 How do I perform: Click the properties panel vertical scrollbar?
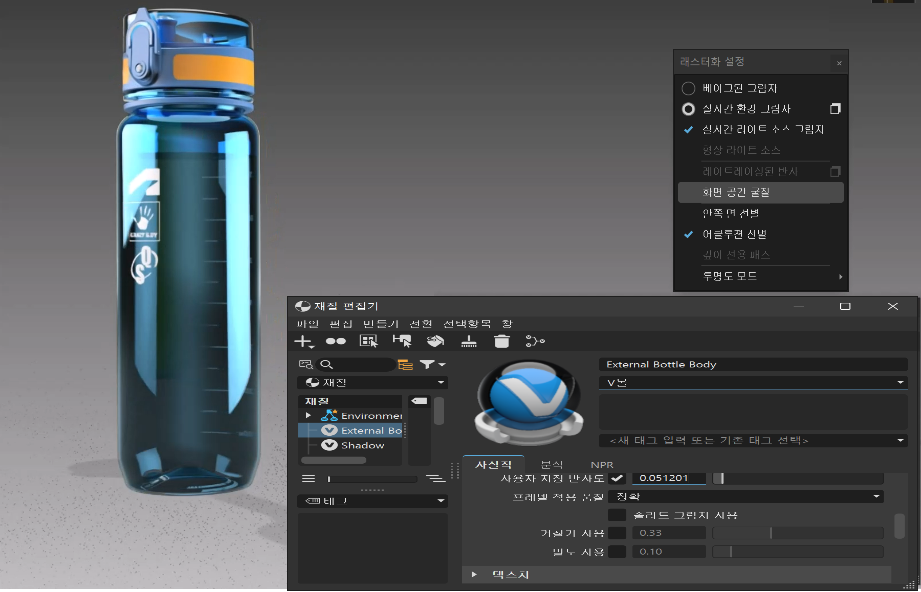pyautogui.click(x=899, y=526)
